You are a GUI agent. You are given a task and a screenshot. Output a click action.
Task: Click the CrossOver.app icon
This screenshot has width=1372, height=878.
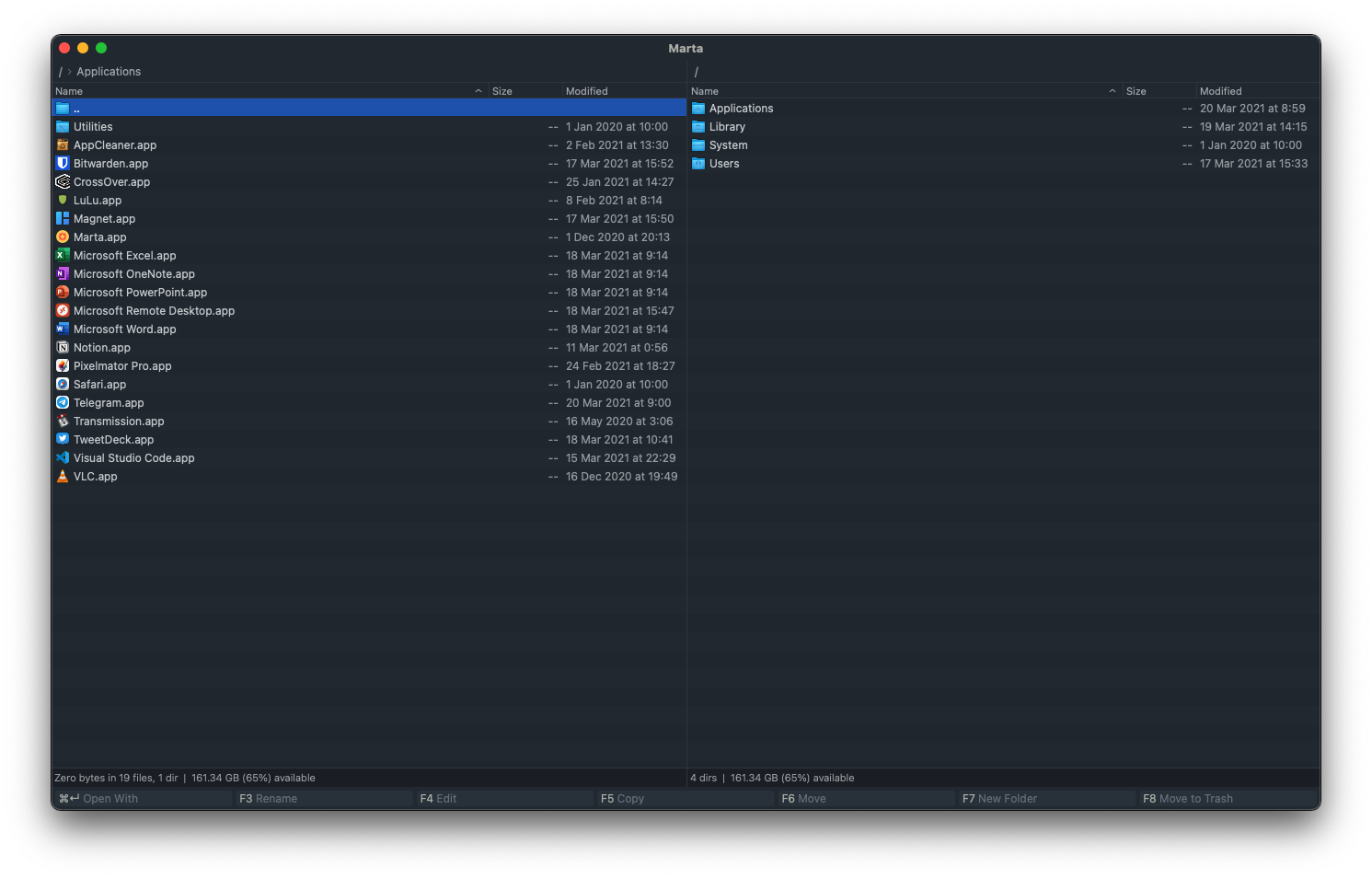coord(63,182)
